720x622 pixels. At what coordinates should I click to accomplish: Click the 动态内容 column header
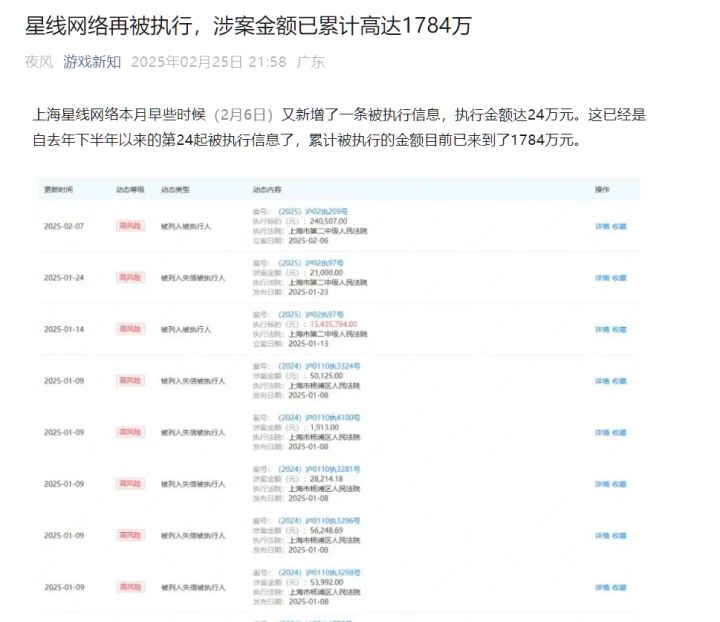(267, 190)
